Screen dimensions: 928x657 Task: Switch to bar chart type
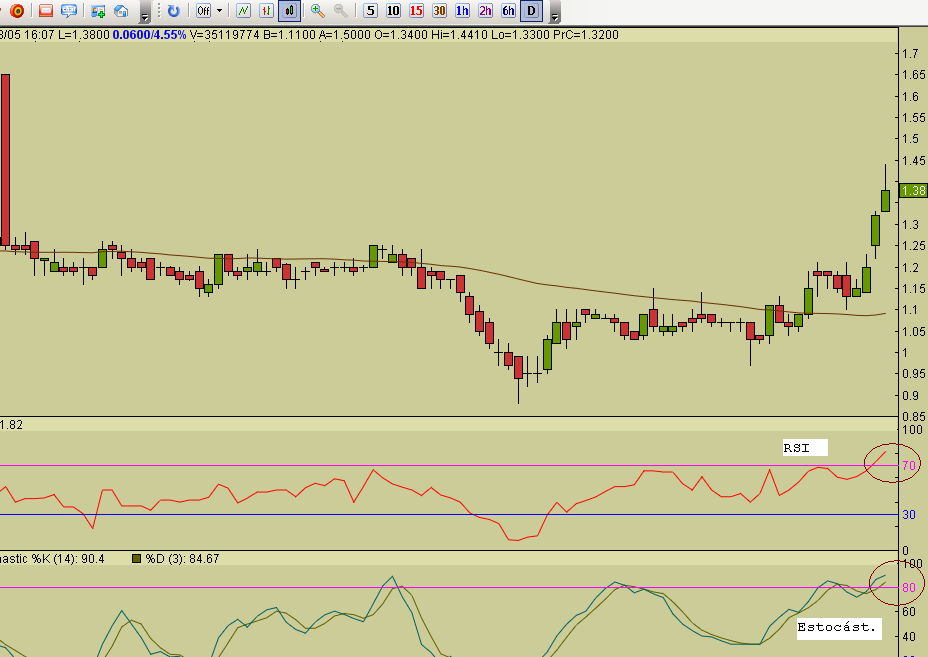point(266,11)
